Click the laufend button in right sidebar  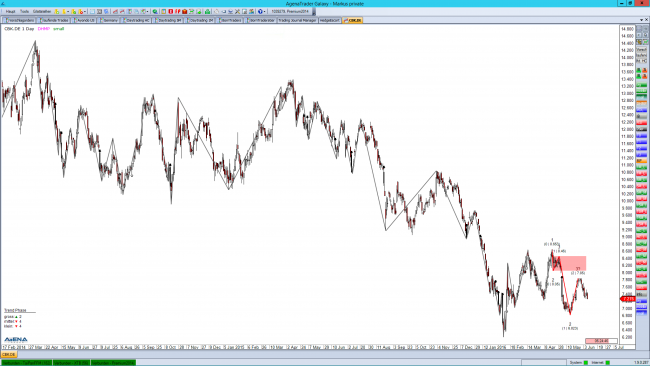[641, 55]
